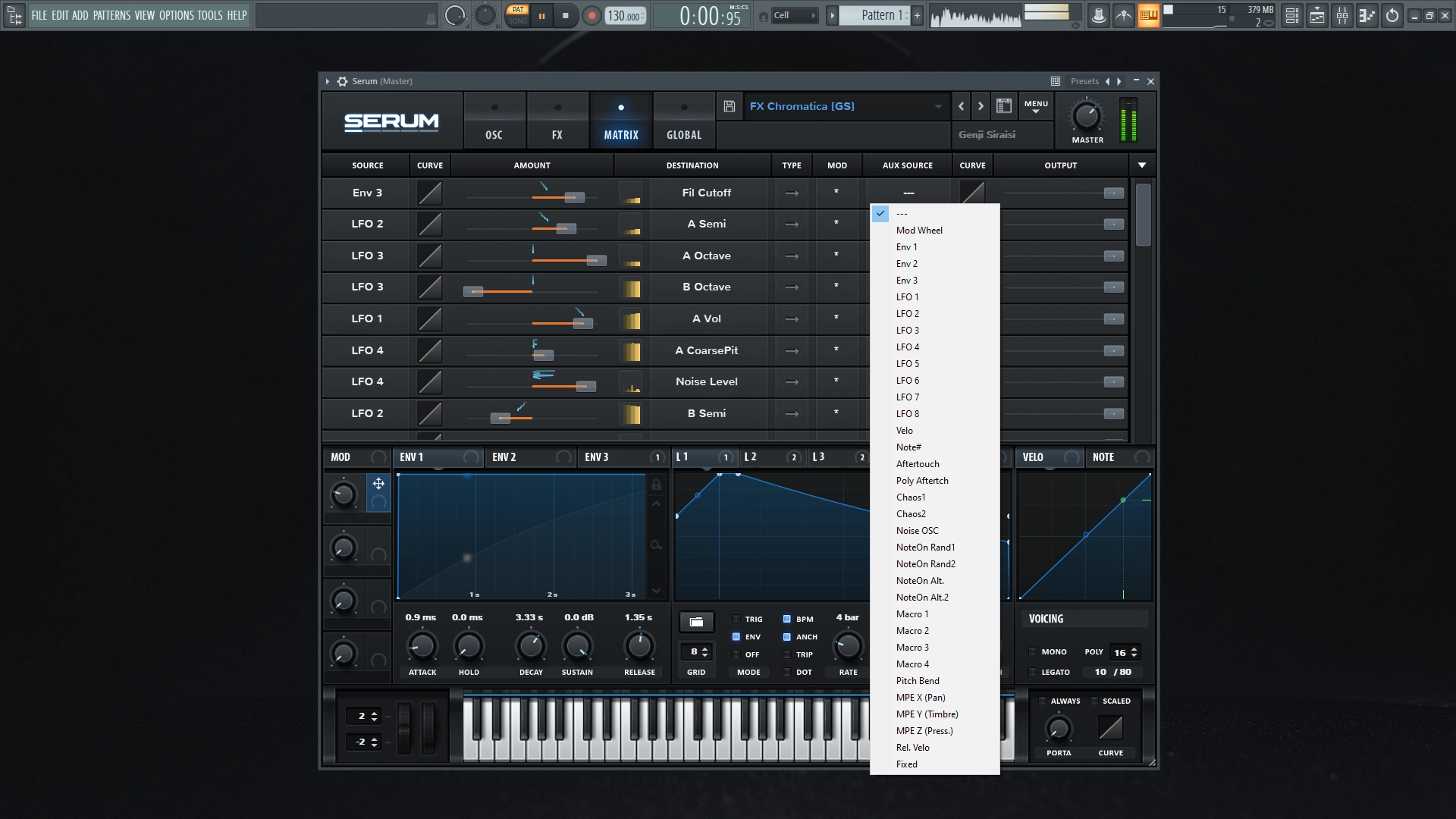The height and width of the screenshot is (819, 1456).
Task: Click the curve icon in LFO 1 row
Action: pyautogui.click(x=430, y=319)
